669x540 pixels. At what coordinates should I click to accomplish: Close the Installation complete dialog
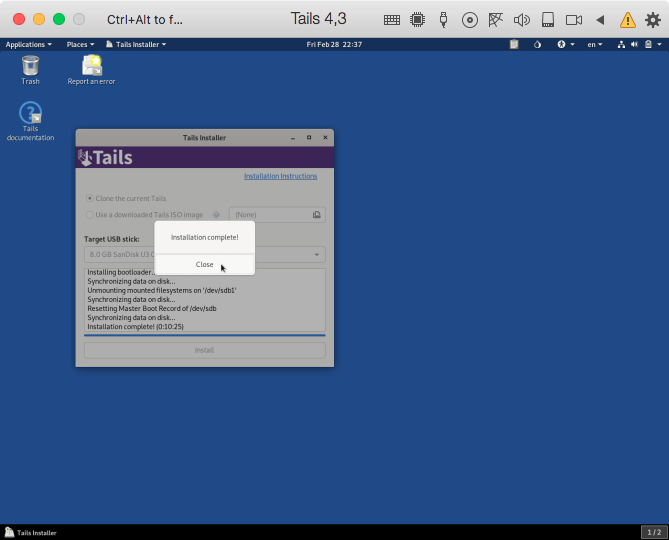(x=204, y=264)
